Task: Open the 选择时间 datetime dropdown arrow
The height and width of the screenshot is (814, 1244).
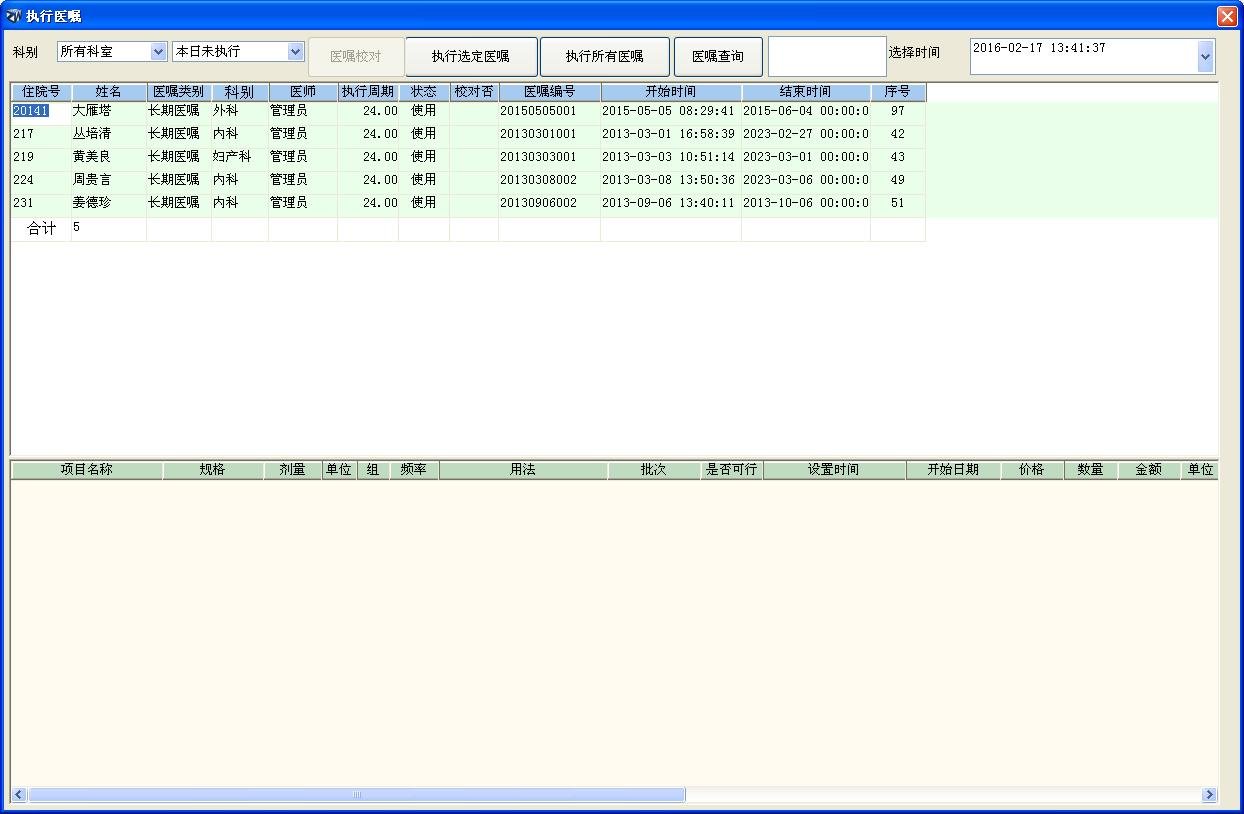Action: pyautogui.click(x=1205, y=58)
